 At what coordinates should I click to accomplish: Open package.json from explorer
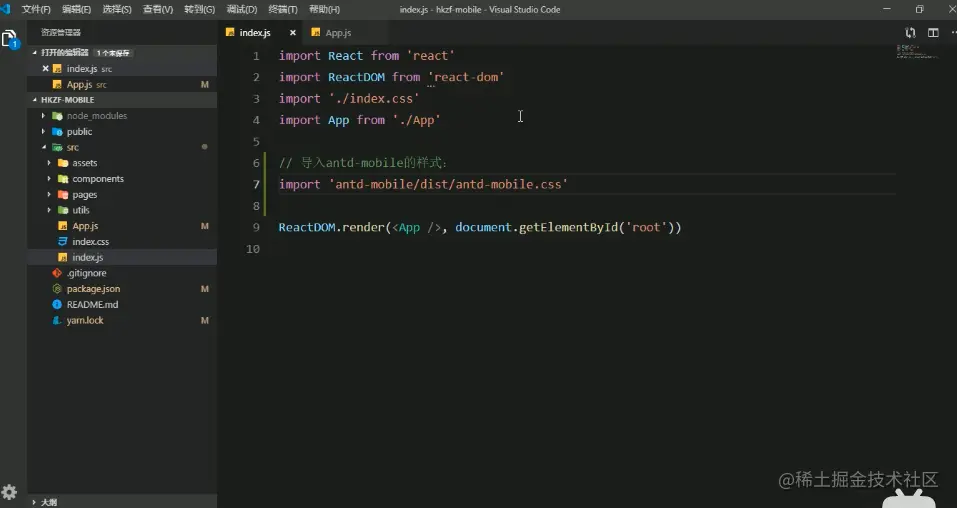click(122, 289)
